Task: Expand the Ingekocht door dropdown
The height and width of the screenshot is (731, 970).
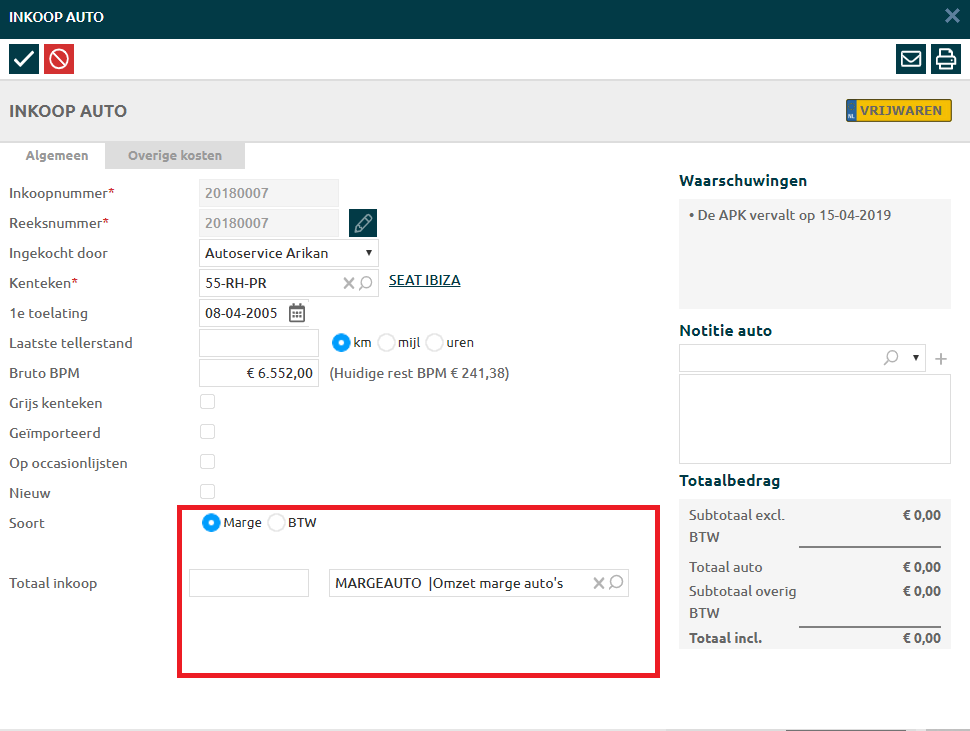Action: (x=290, y=253)
